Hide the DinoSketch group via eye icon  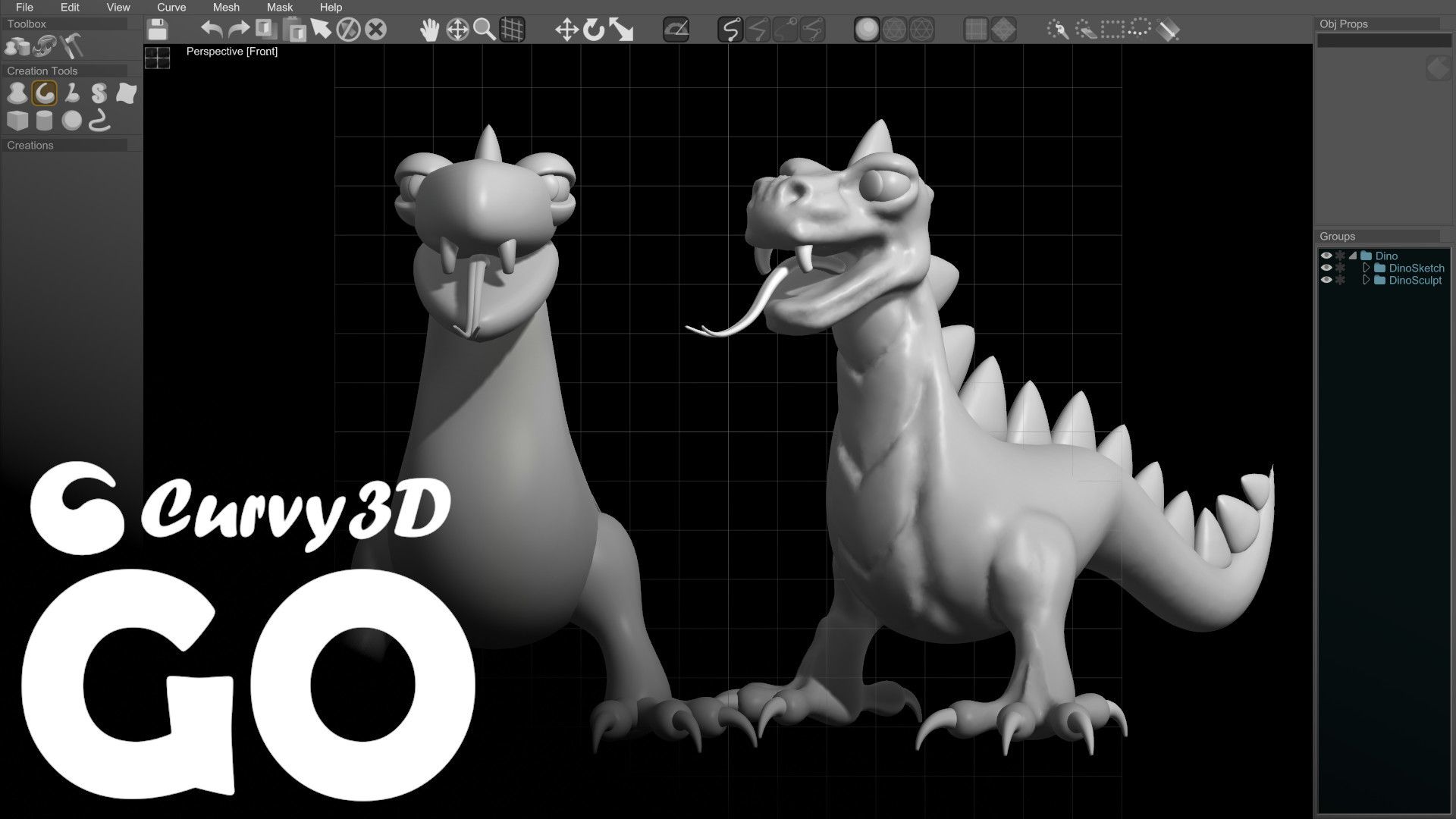click(1326, 268)
